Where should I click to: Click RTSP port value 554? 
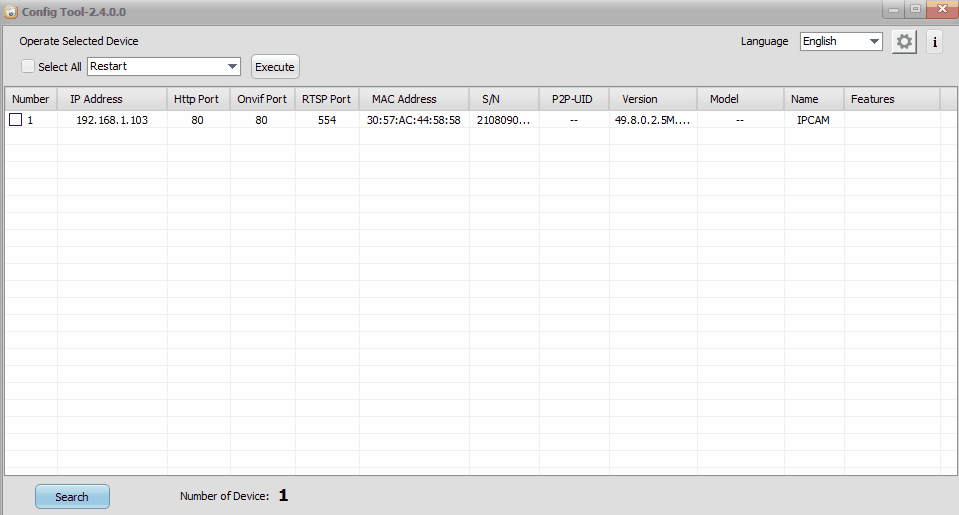327,120
